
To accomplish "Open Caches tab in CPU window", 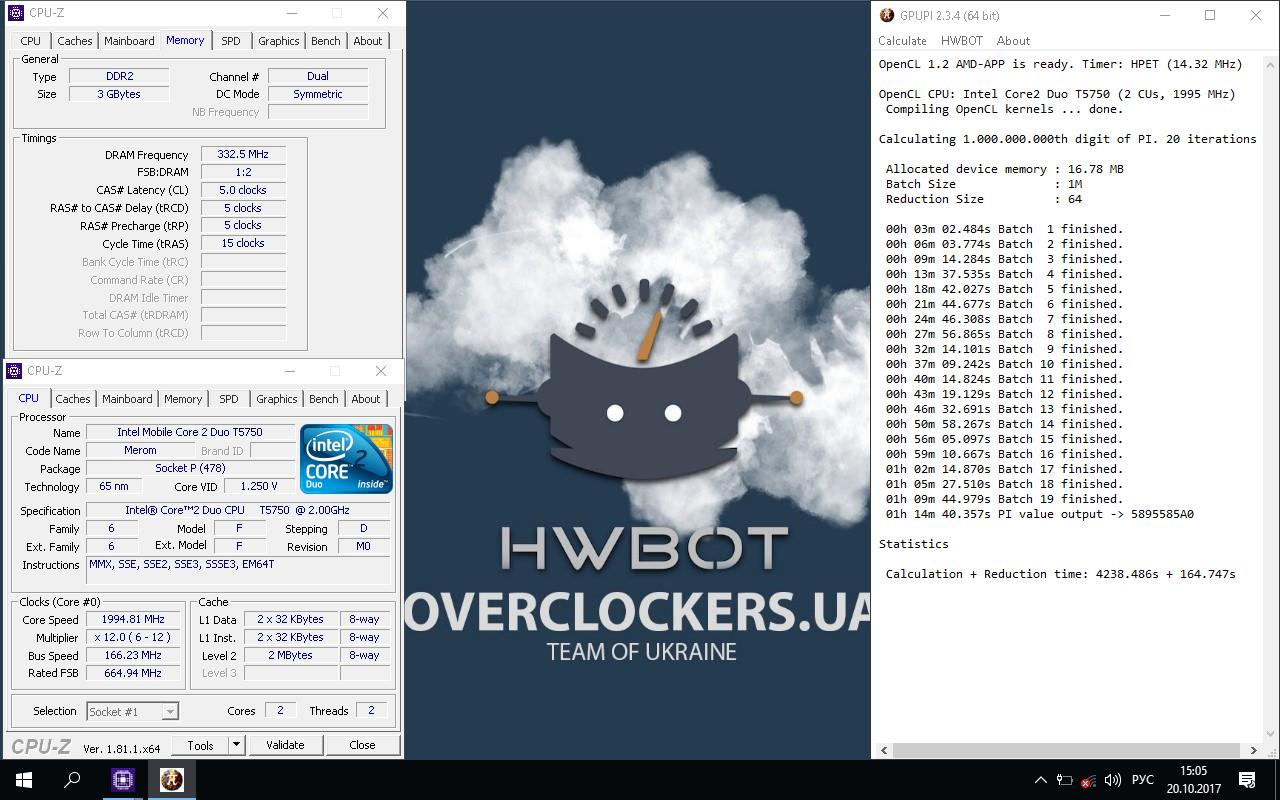I will coord(73,399).
